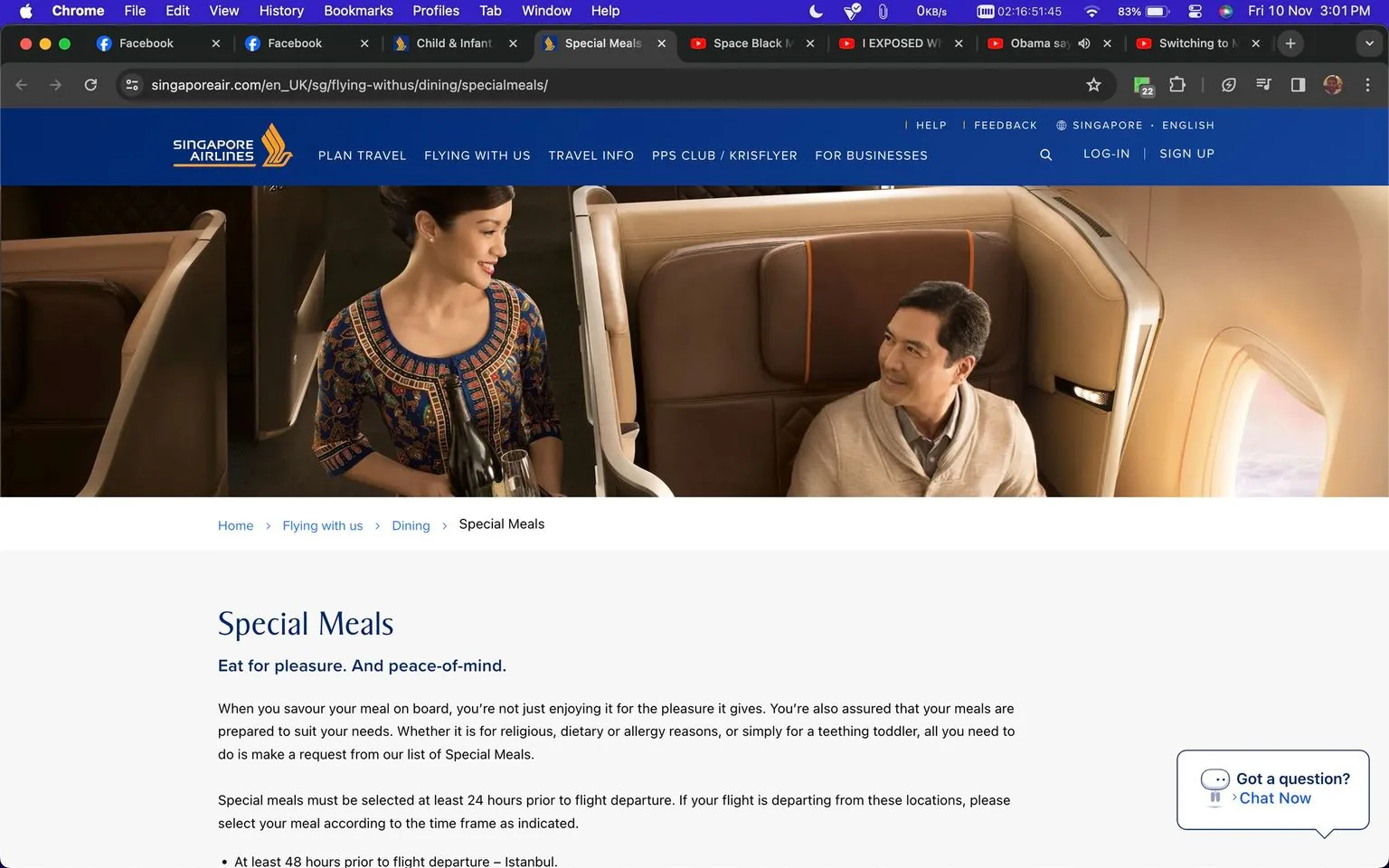The image size is (1389, 868).
Task: Click the Chrome profile avatar
Action: 1333,84
